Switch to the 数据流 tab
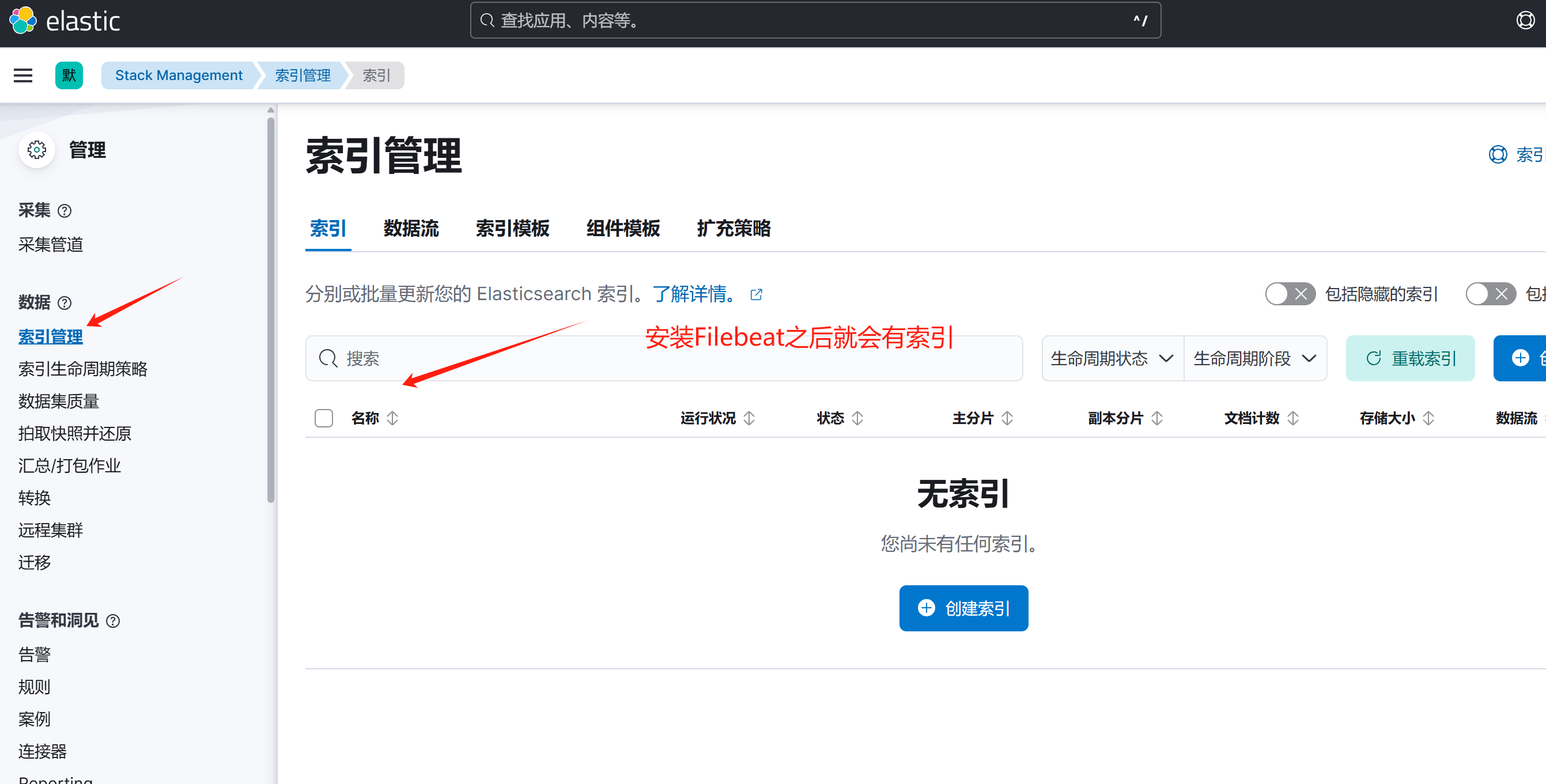This screenshot has width=1546, height=784. pyautogui.click(x=411, y=229)
